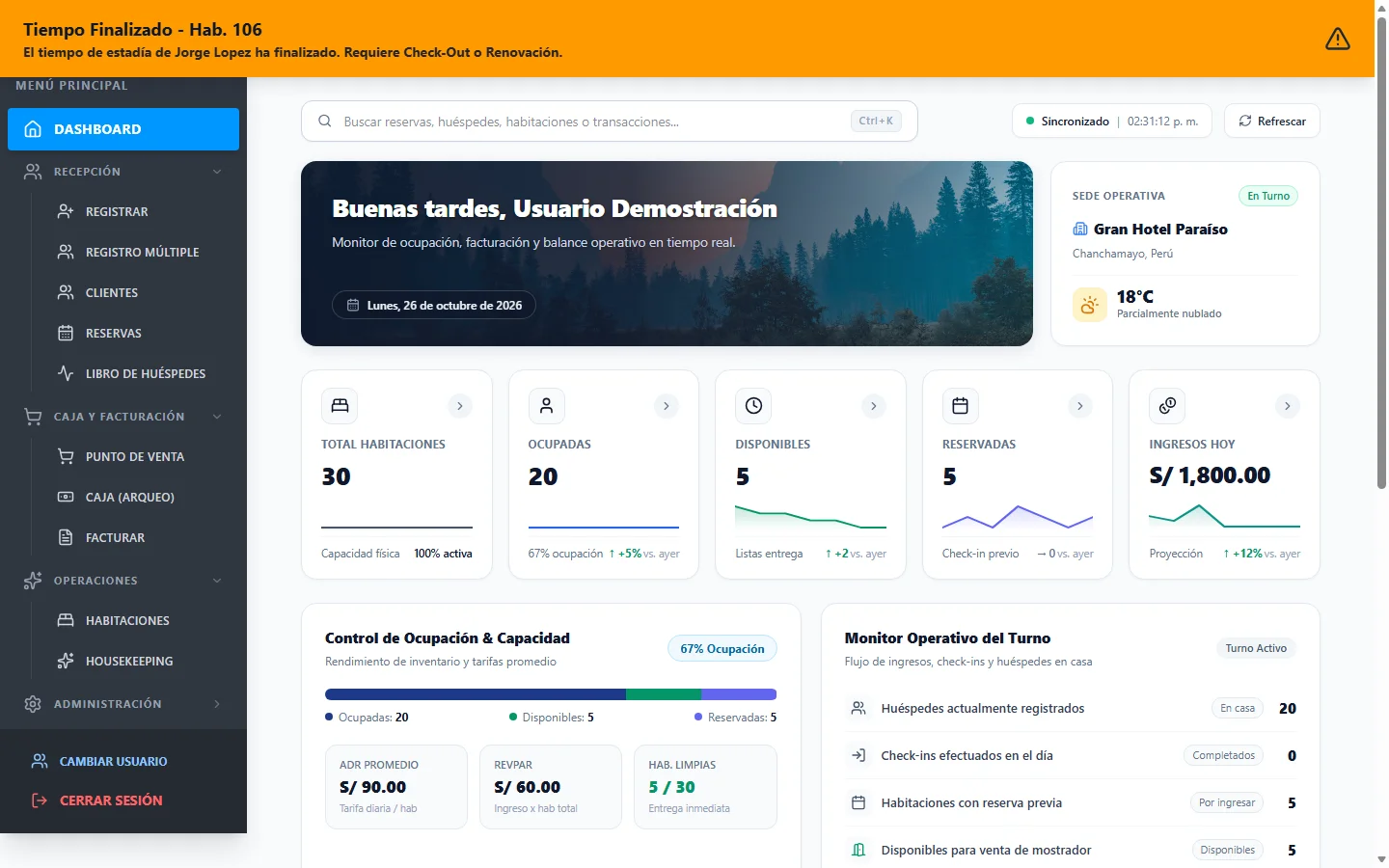Click the blue Ocupadas segment of occupancy bar
Screen dimensions: 1389x868
point(476,694)
